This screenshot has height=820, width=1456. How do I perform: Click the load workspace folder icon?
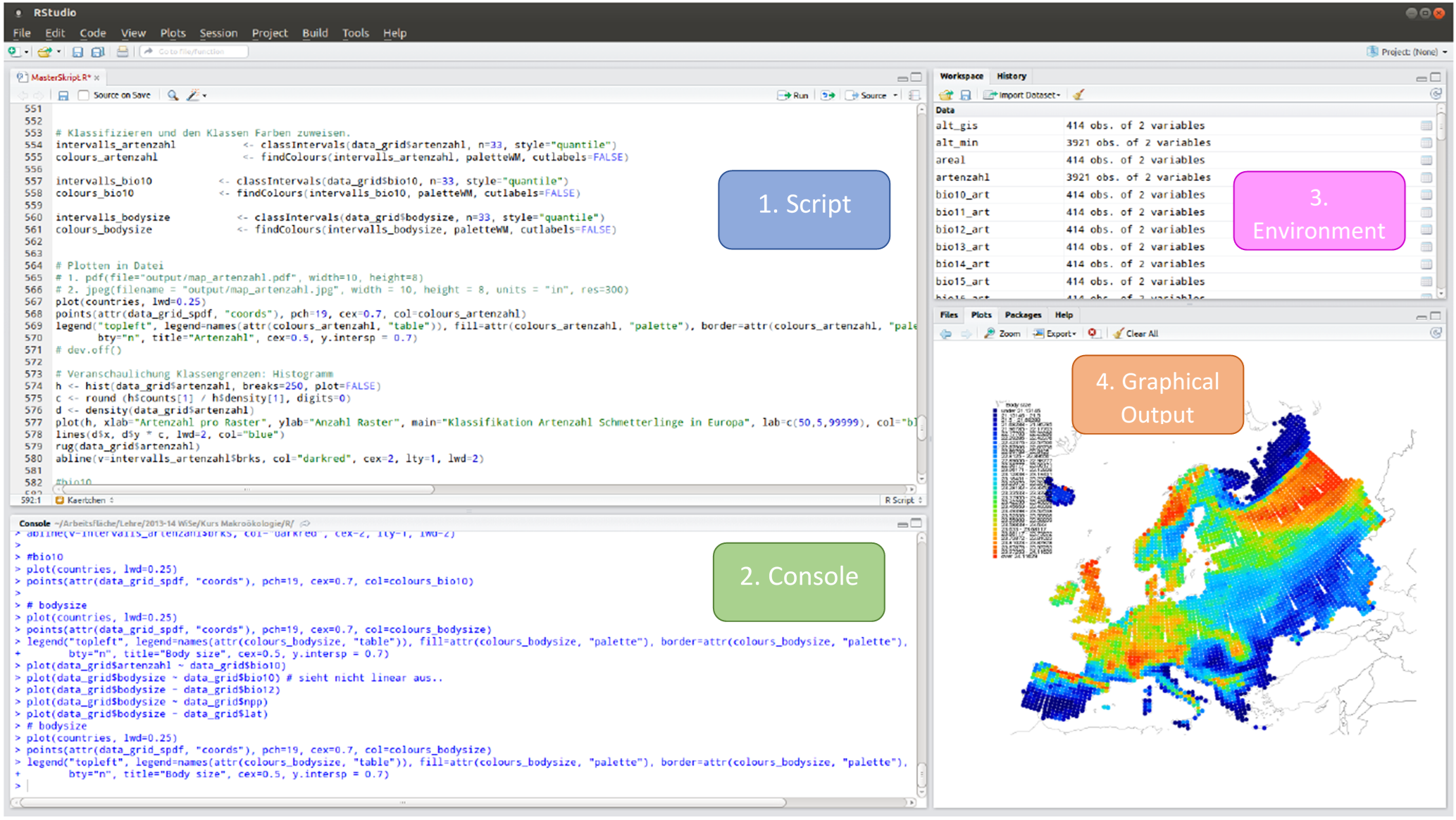coord(946,94)
